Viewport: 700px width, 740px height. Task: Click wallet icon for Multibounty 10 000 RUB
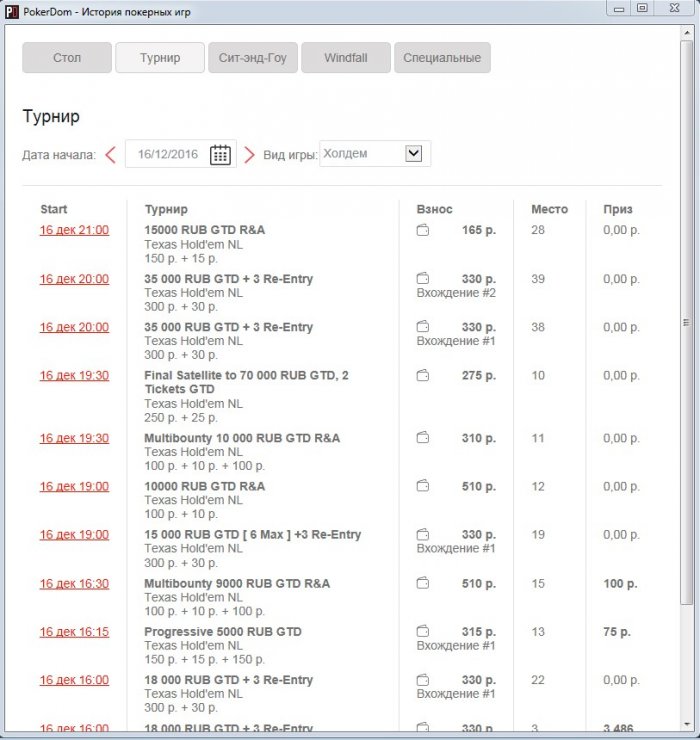(423, 438)
